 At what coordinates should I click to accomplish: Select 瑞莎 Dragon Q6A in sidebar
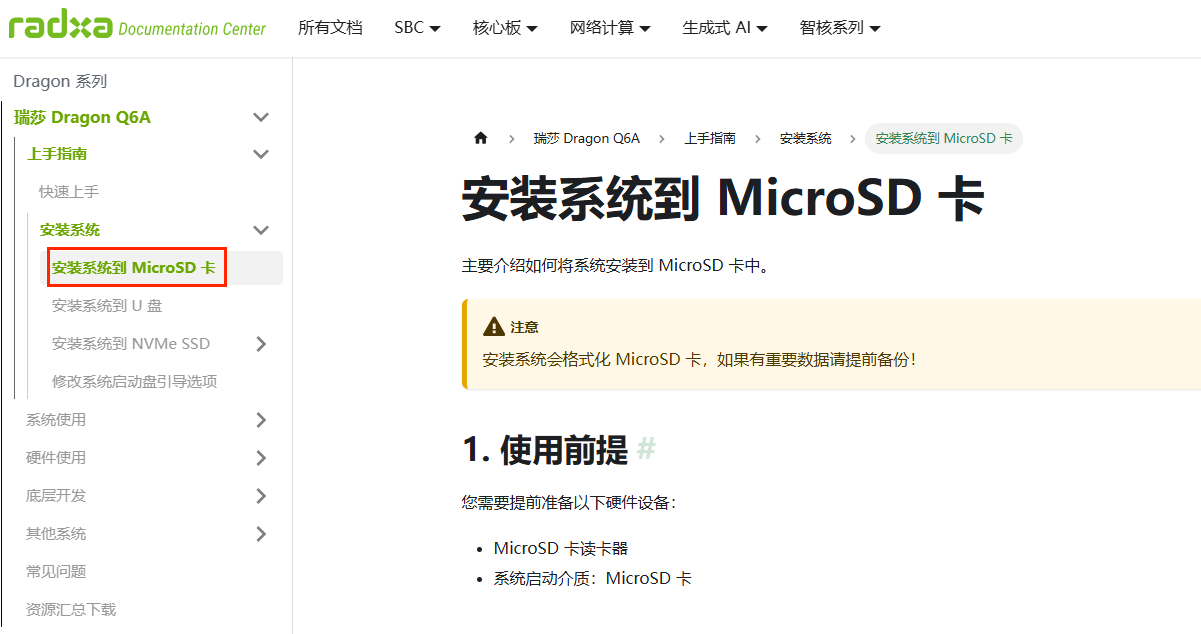point(82,117)
